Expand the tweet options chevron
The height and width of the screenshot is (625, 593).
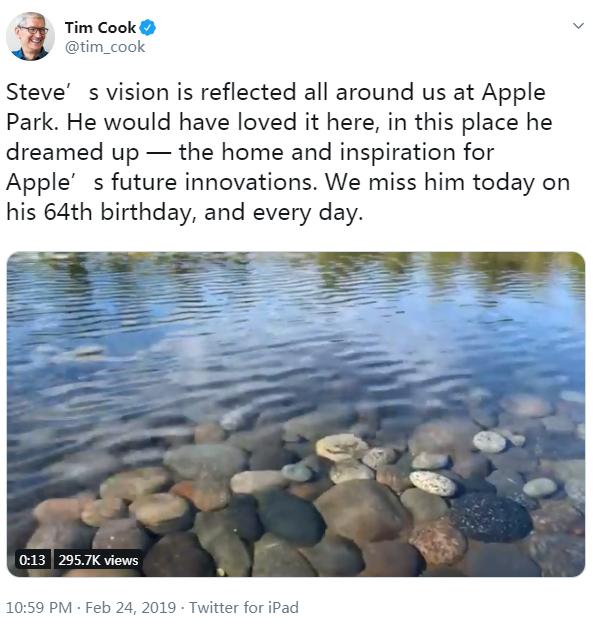point(578,26)
